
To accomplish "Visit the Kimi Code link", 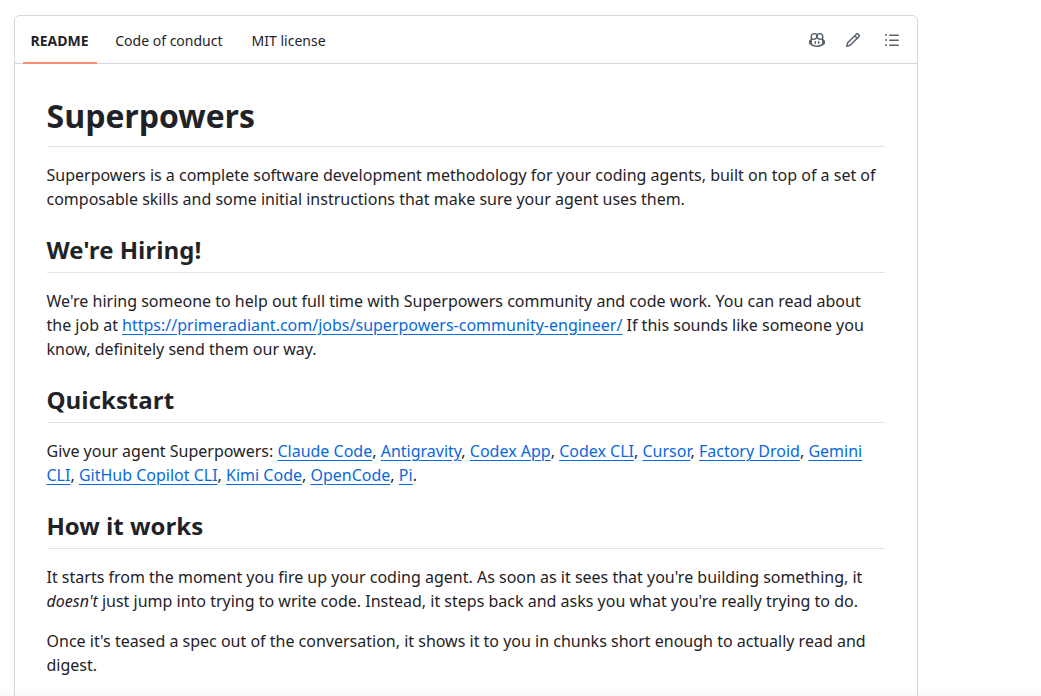I will click(264, 476).
